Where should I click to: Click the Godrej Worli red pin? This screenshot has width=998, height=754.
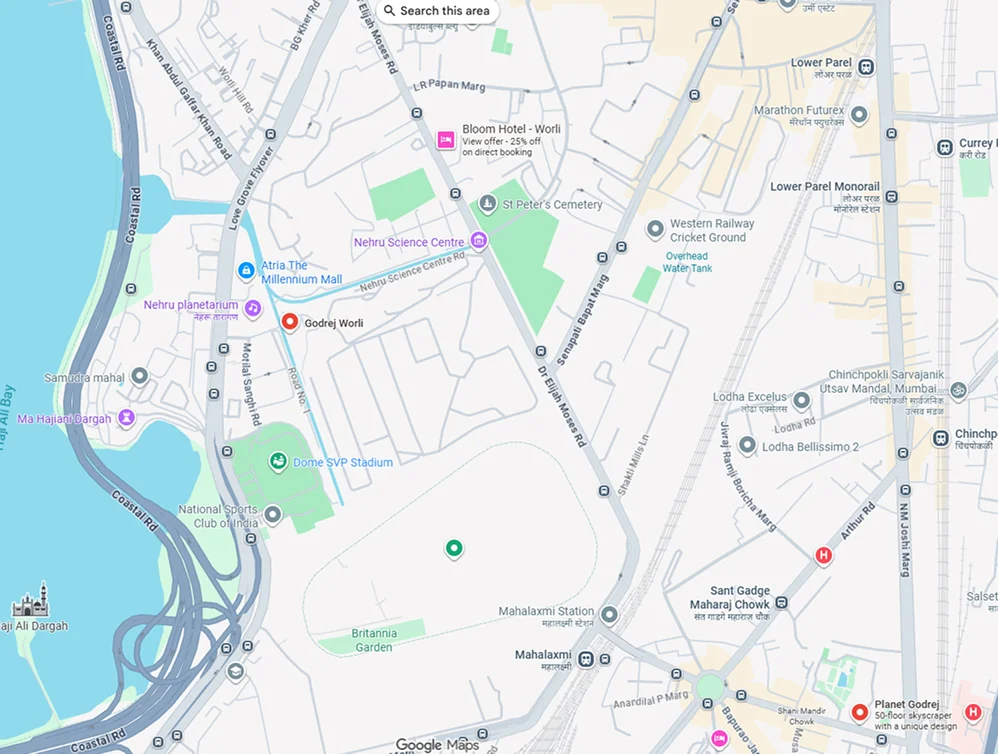(290, 322)
